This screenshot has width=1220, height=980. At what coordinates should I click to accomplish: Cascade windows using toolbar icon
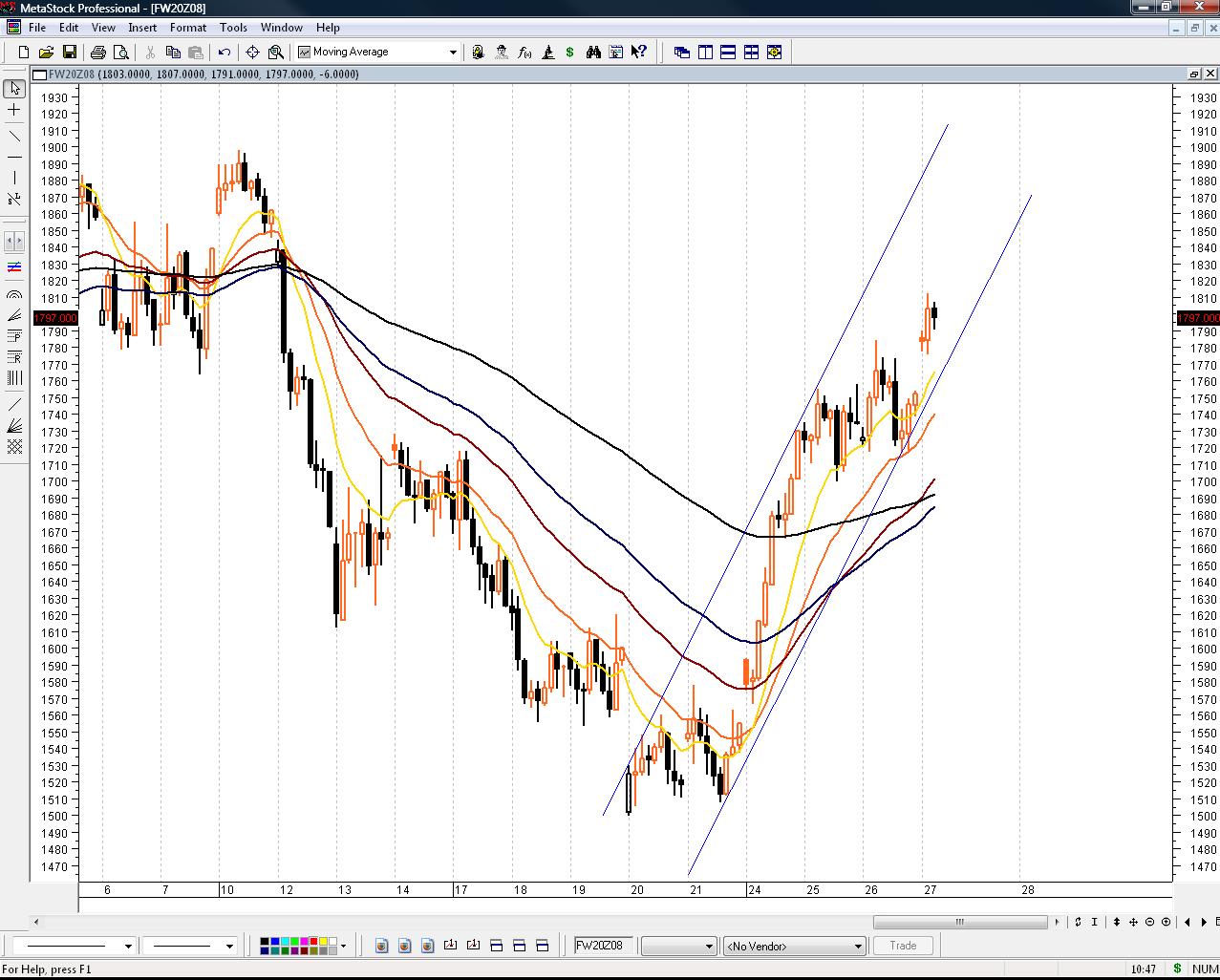(x=682, y=53)
